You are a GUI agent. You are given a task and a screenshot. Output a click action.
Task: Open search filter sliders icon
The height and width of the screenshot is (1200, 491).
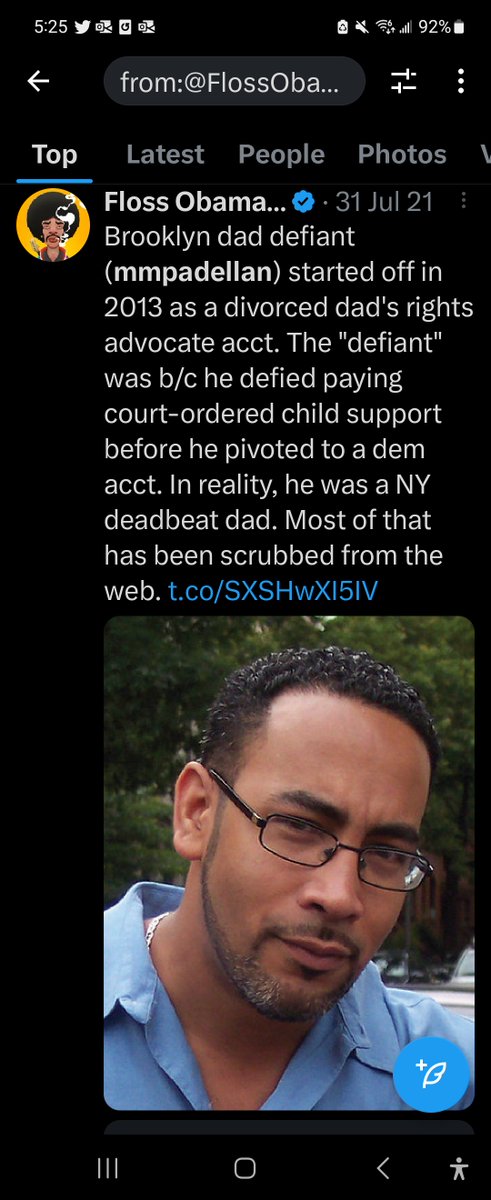[x=404, y=82]
